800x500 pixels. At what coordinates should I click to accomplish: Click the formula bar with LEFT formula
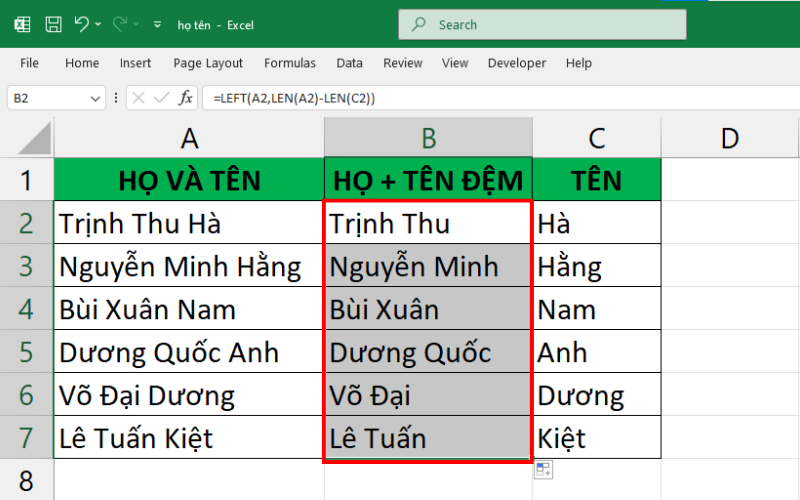(x=501, y=98)
